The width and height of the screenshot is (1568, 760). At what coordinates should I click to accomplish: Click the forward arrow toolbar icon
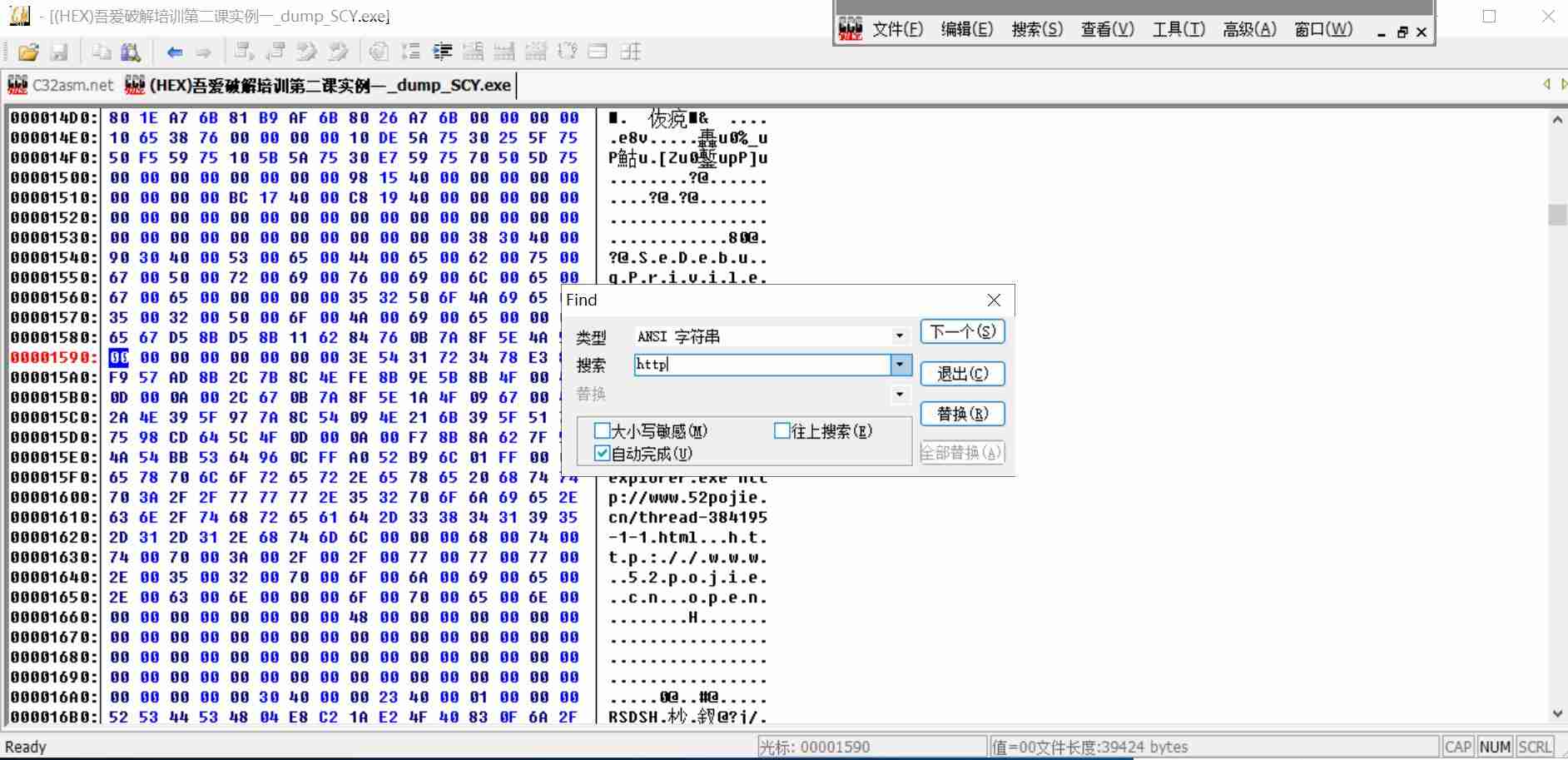coord(203,52)
